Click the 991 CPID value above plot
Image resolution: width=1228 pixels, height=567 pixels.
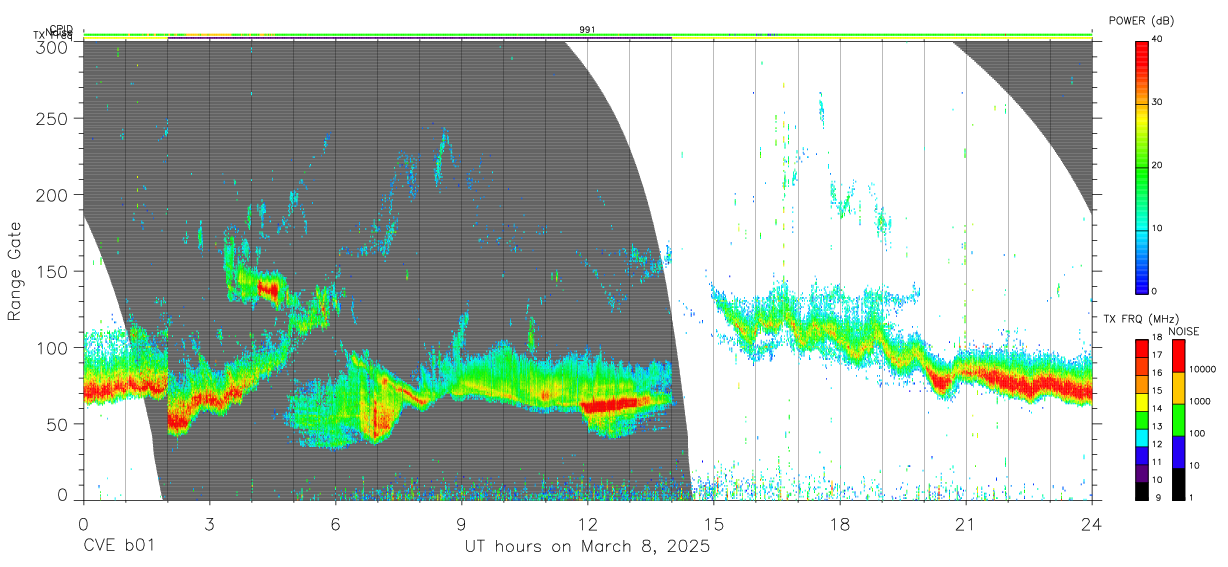(588, 30)
